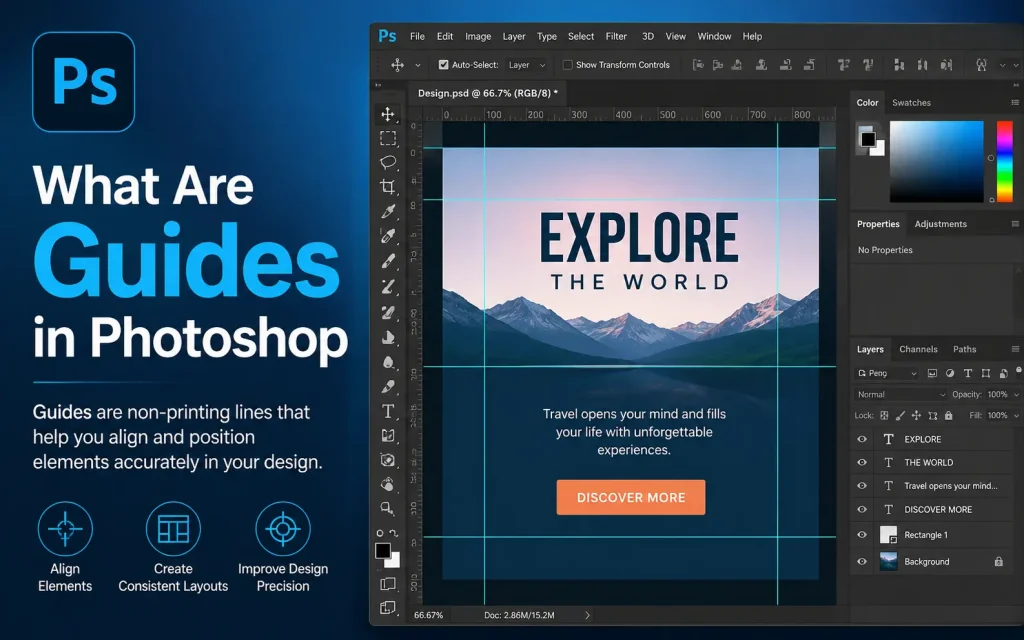Click the padlock on the Background layer
The width and height of the screenshot is (1024, 640).
999,561
